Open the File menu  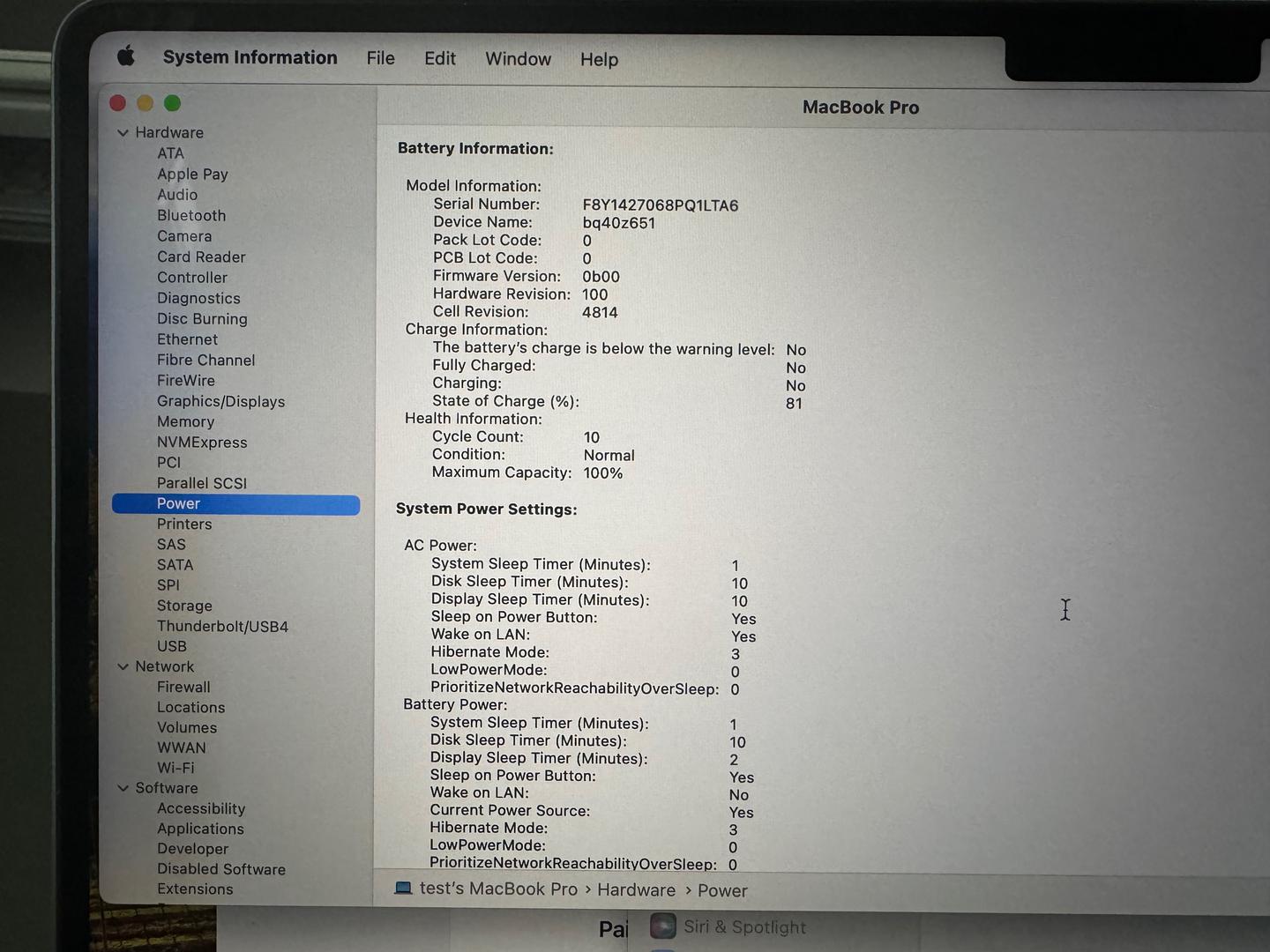coord(380,58)
